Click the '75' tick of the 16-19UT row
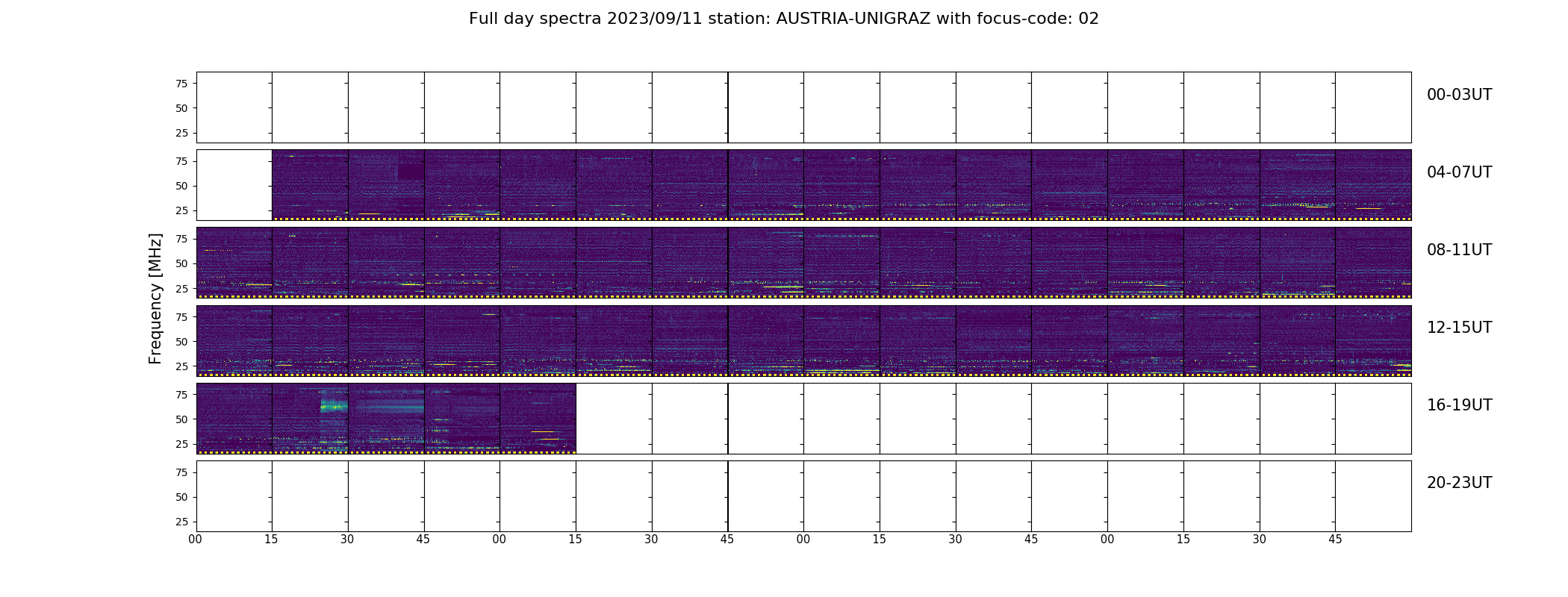This screenshot has width=1568, height=597. pos(181,395)
